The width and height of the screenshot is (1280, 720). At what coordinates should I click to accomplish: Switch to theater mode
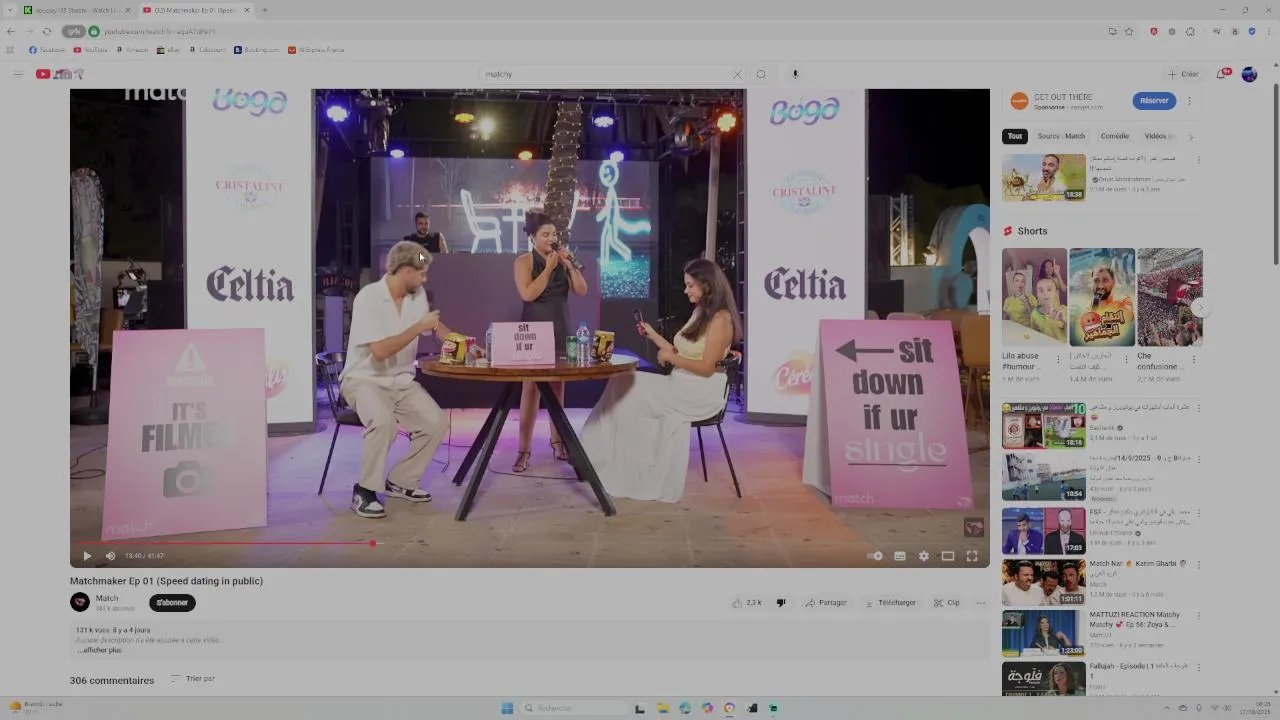click(x=948, y=556)
